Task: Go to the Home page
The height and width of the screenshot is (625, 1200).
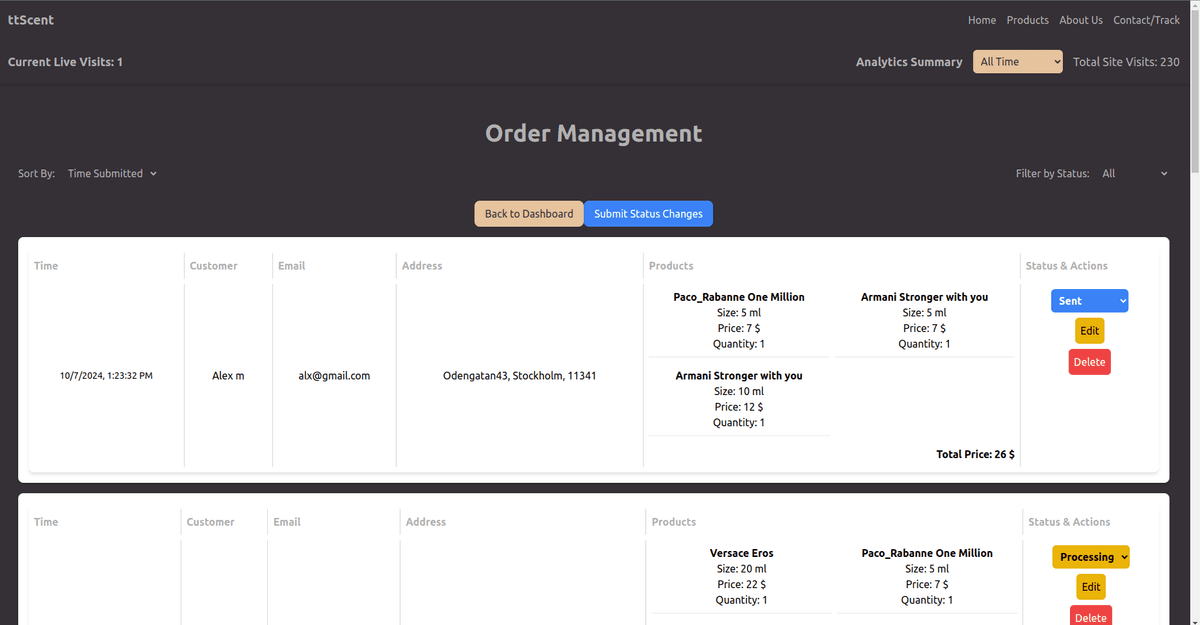Action: point(982,20)
